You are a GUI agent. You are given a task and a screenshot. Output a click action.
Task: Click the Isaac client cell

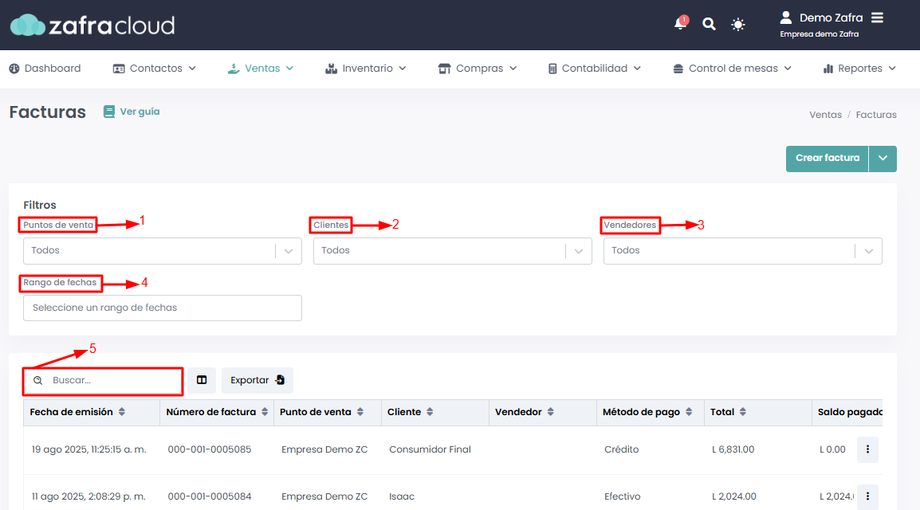(x=402, y=497)
